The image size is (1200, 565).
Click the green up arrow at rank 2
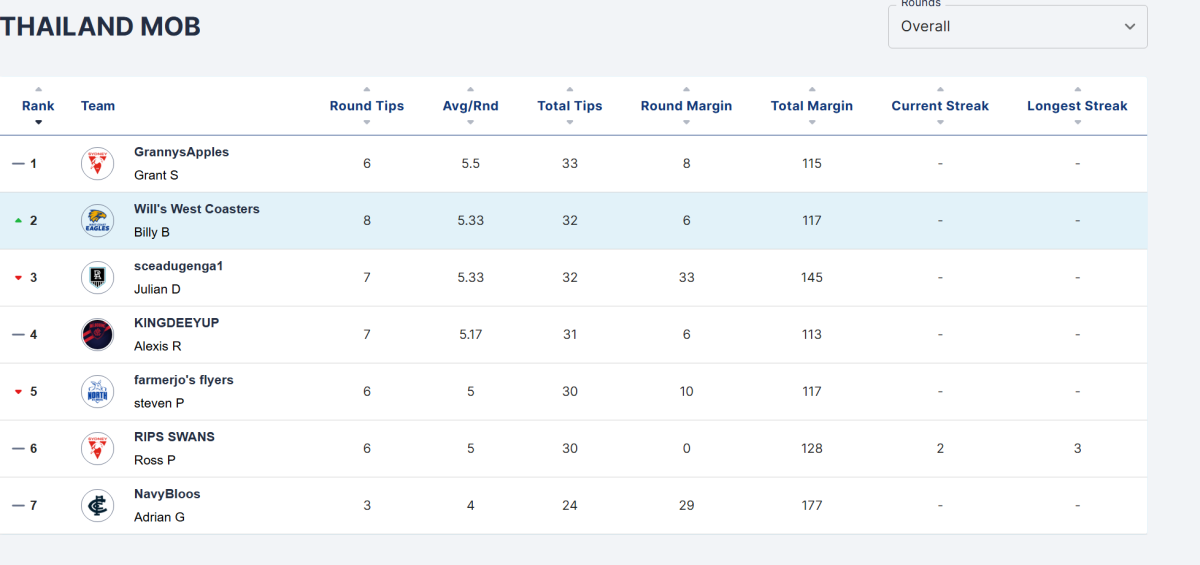click(x=18, y=221)
